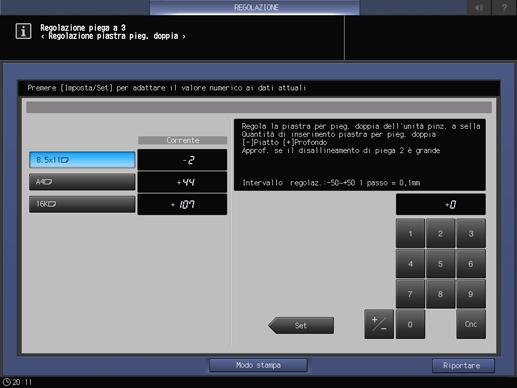Open the help question mark icon
This screenshot has height=388, width=517.
[504, 7]
